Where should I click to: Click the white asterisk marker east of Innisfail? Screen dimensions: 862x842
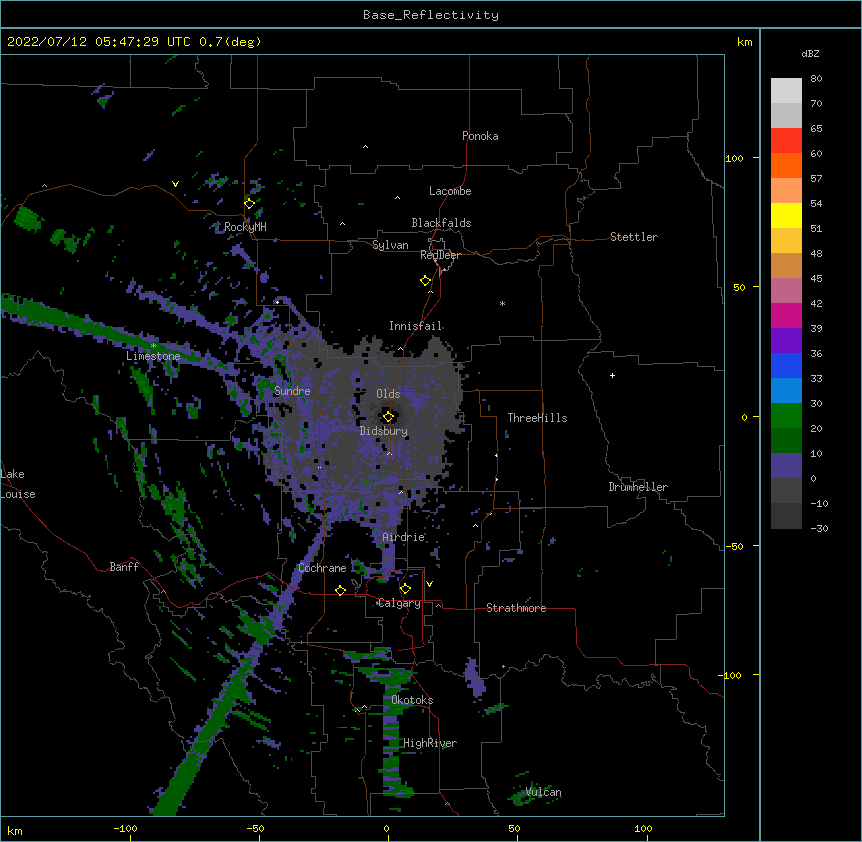[502, 303]
